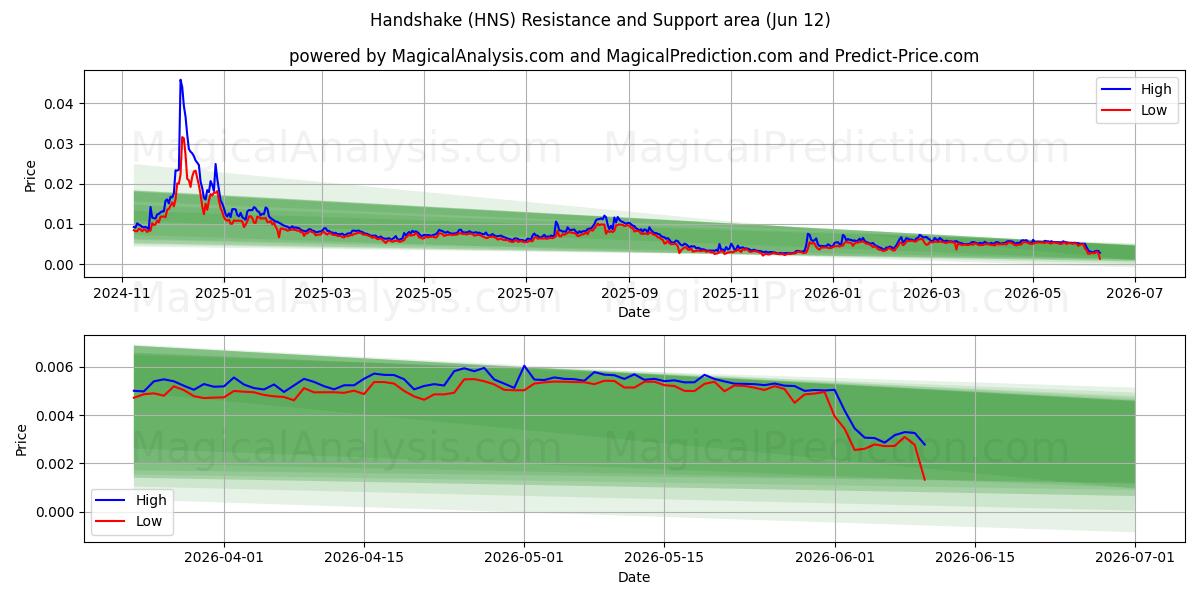Click the '2026-01' date tick label
The width and height of the screenshot is (1200, 600).
833,293
